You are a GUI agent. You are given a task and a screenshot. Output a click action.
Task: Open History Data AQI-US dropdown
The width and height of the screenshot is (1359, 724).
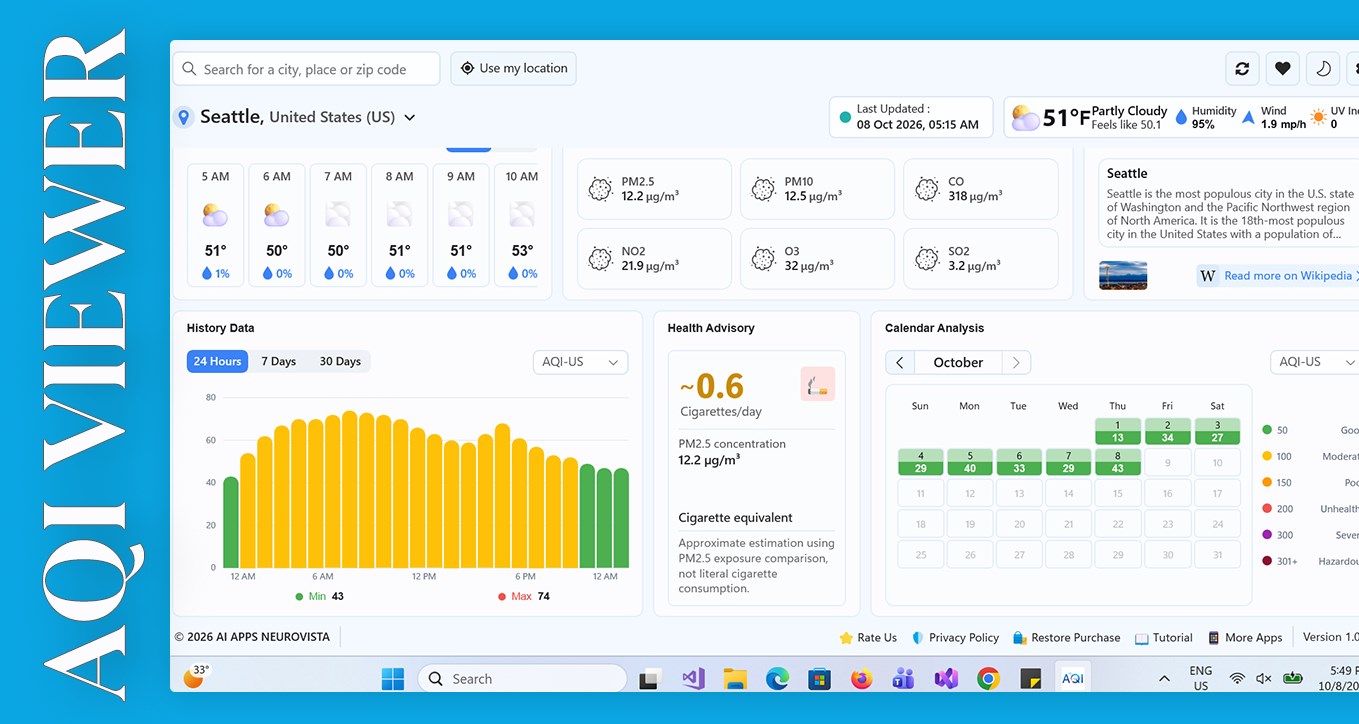pos(581,362)
